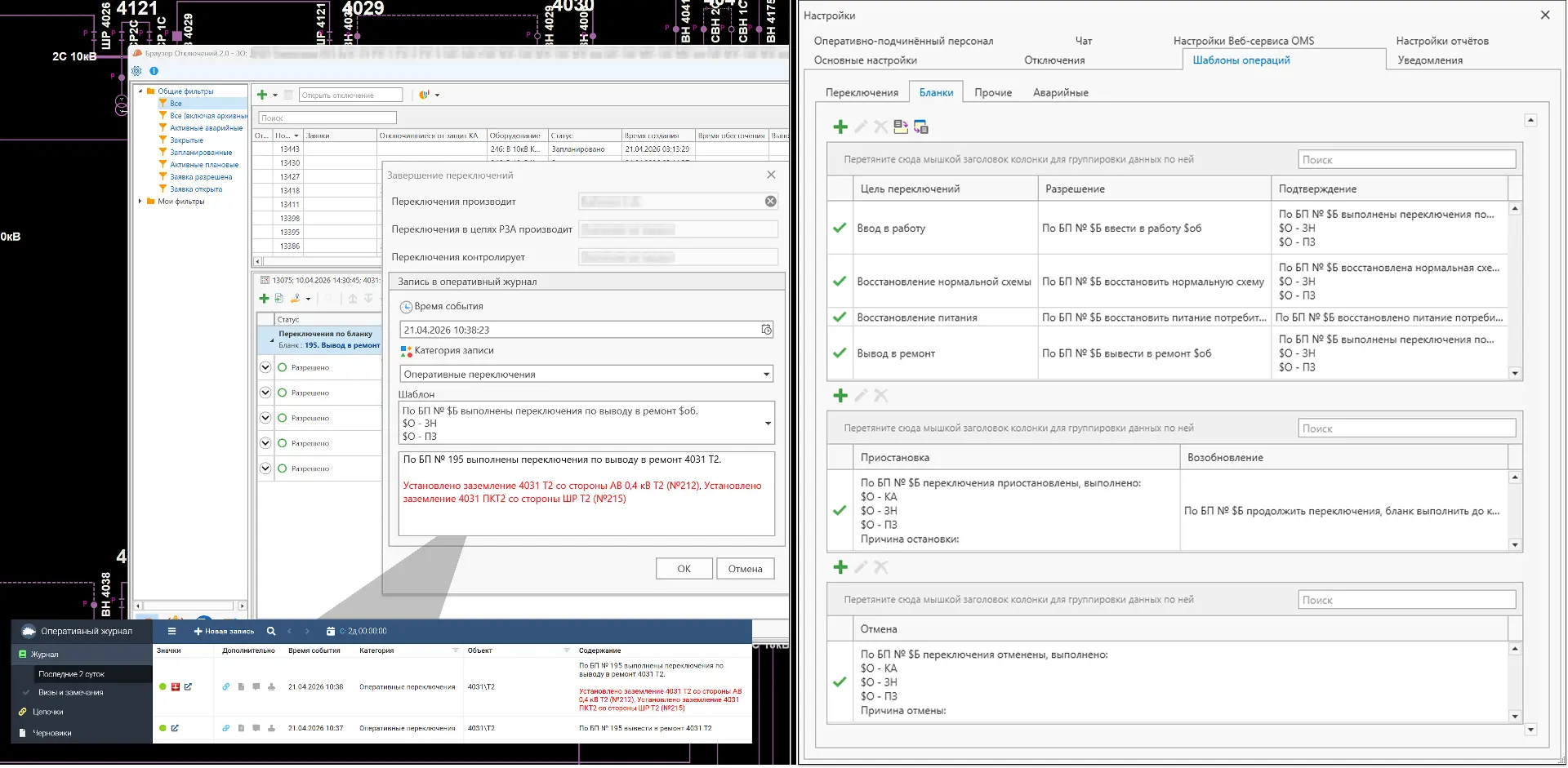Expand first Разрешено step chevron

click(265, 367)
